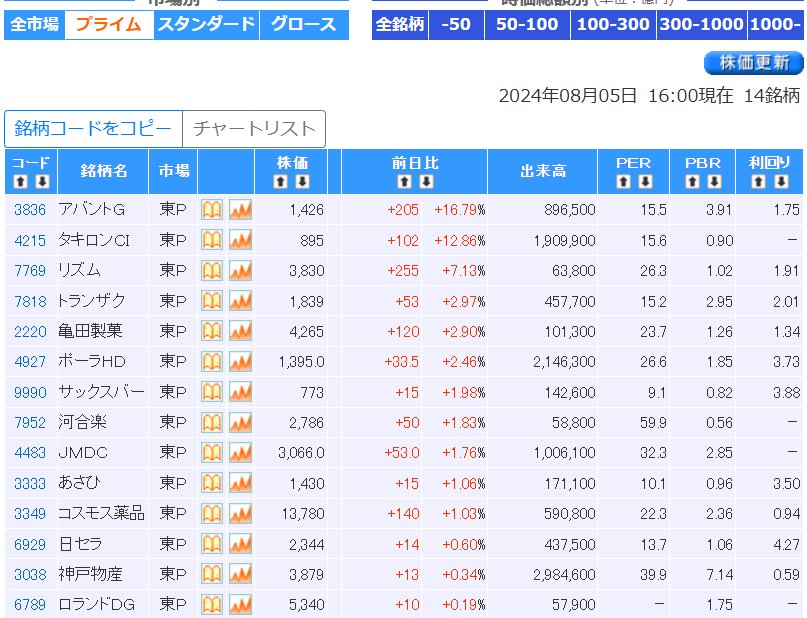Open stock code 3836 link

[30, 210]
